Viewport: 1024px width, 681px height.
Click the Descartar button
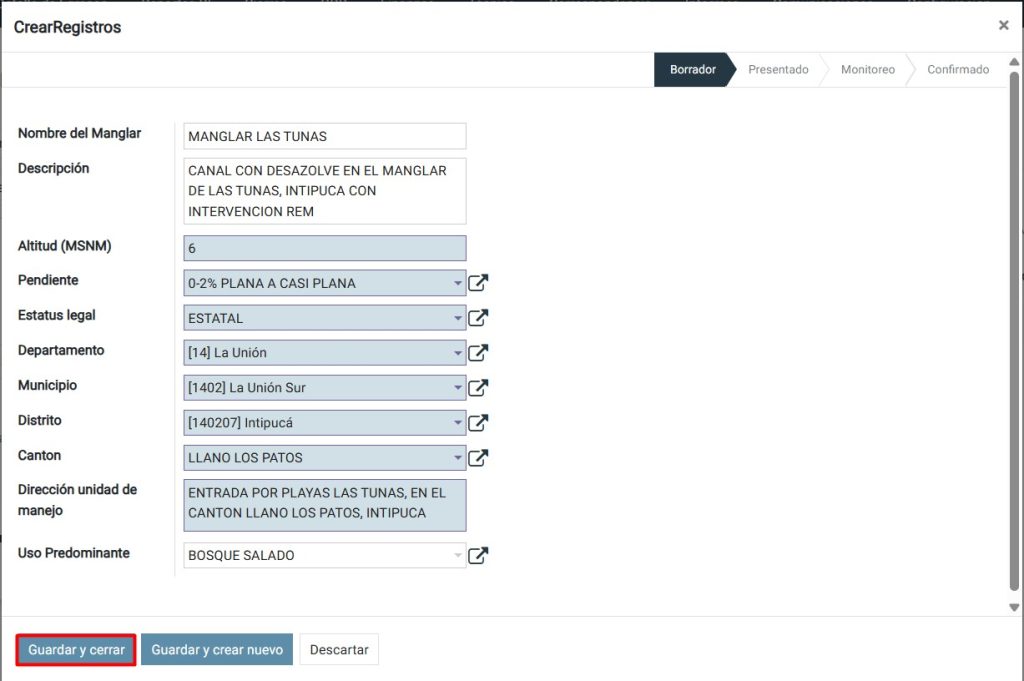(x=339, y=650)
